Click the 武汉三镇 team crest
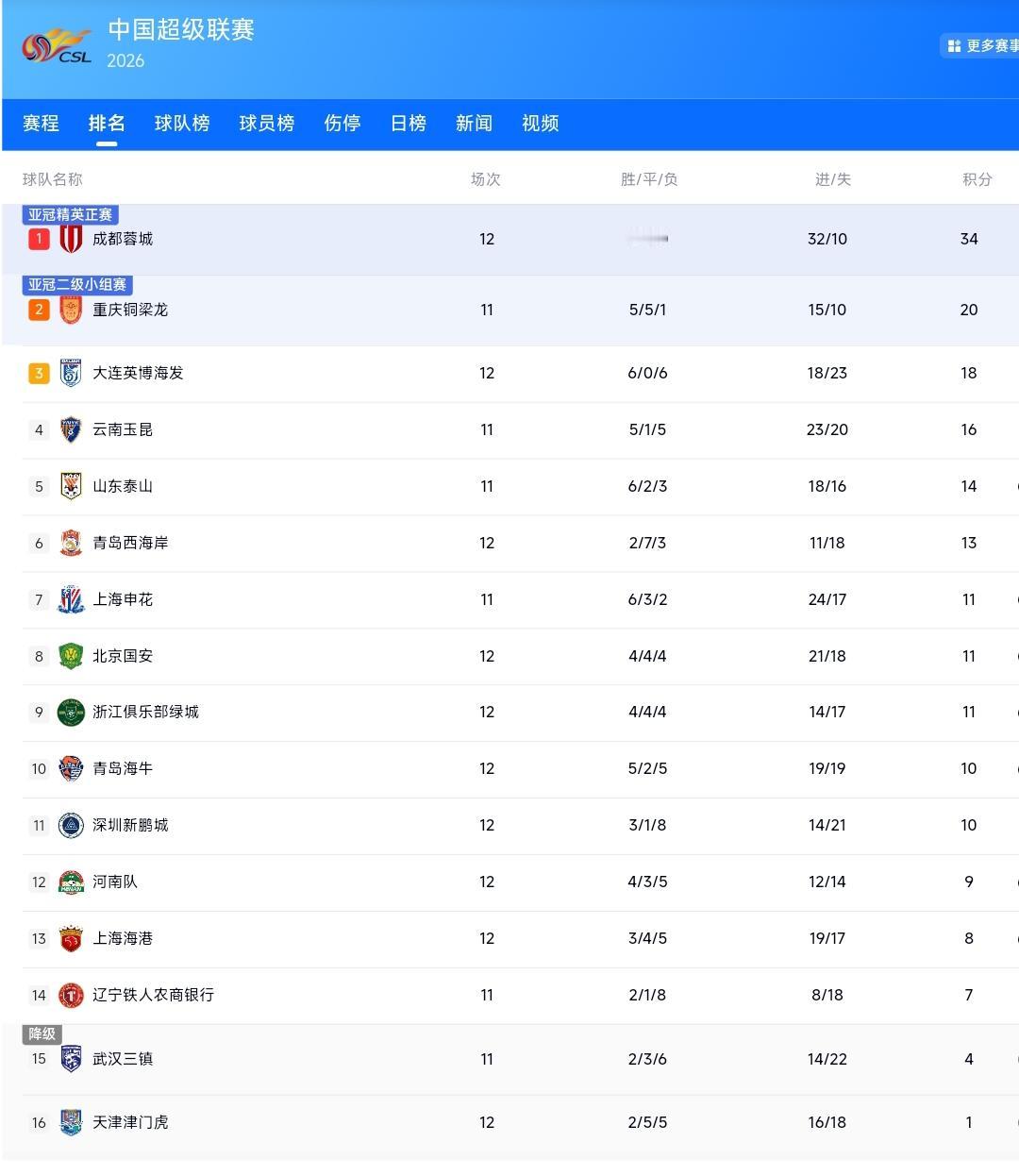1019x1176 pixels. [71, 1059]
